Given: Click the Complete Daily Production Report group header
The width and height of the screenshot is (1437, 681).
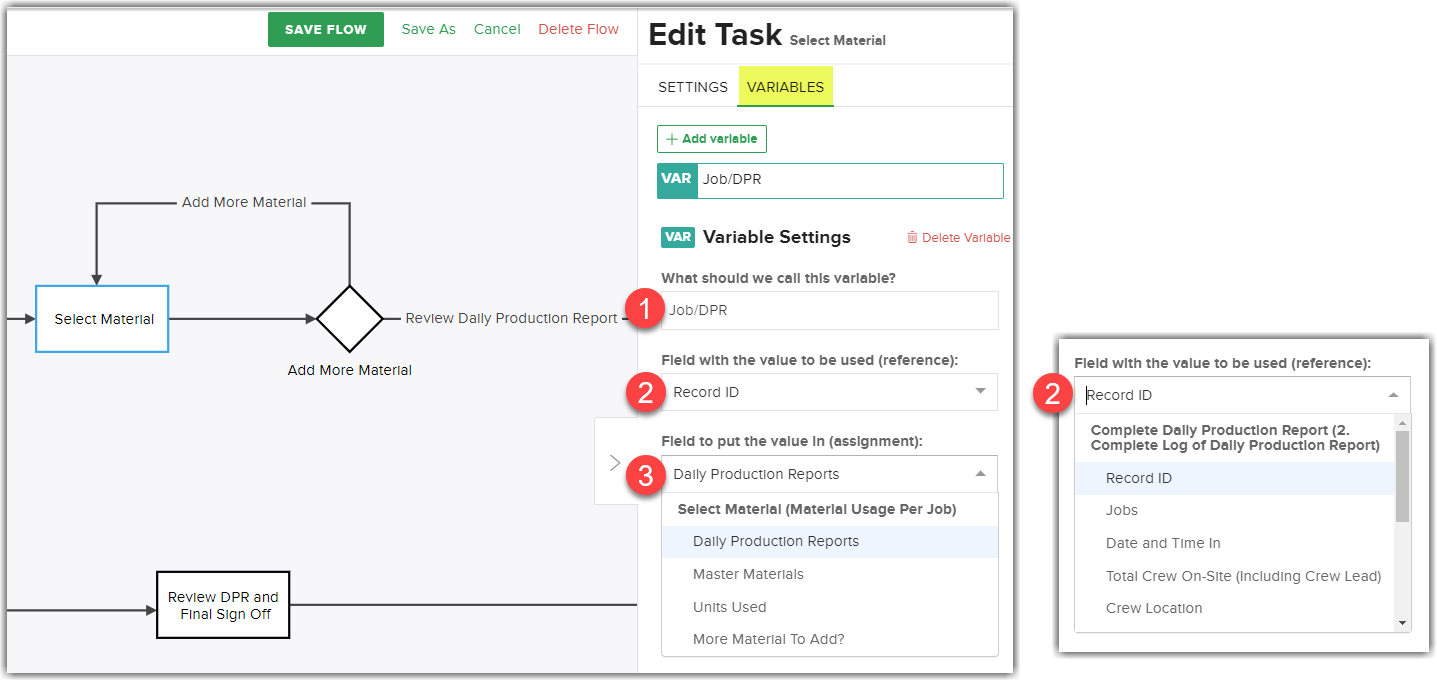Looking at the screenshot, I should click(x=1235, y=438).
